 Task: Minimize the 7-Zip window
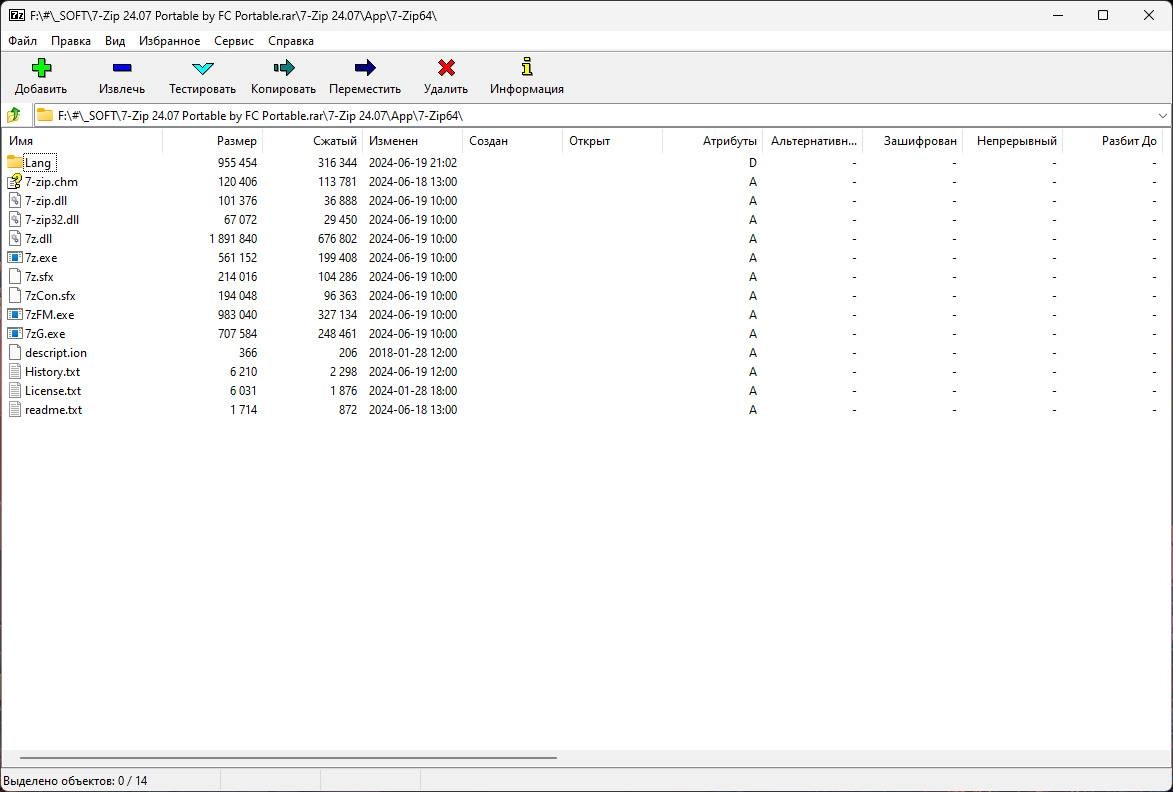(x=1057, y=15)
